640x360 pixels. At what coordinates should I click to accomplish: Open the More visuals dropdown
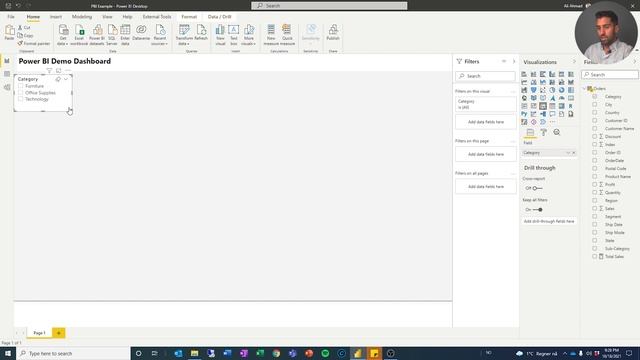(x=249, y=36)
